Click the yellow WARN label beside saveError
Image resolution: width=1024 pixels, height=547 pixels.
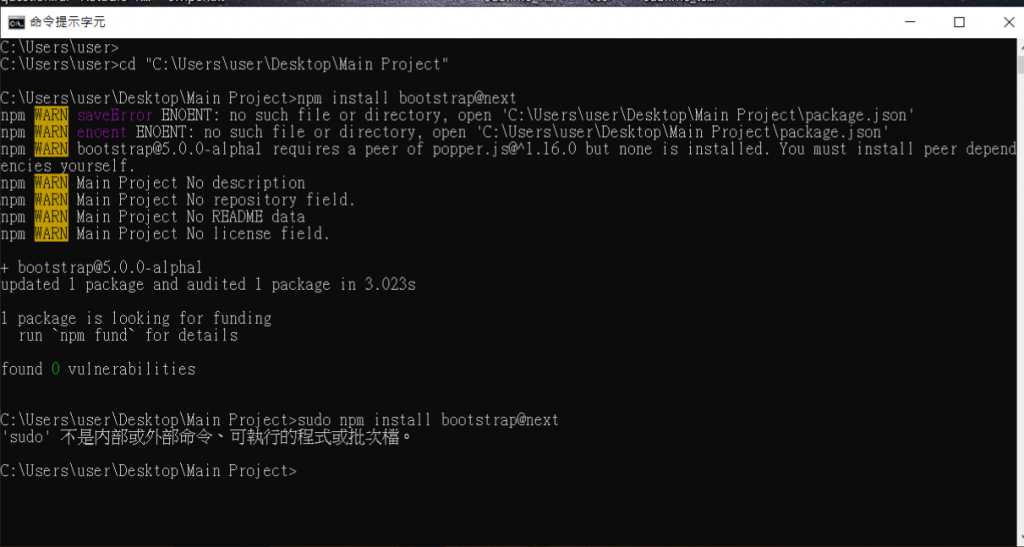click(51, 116)
